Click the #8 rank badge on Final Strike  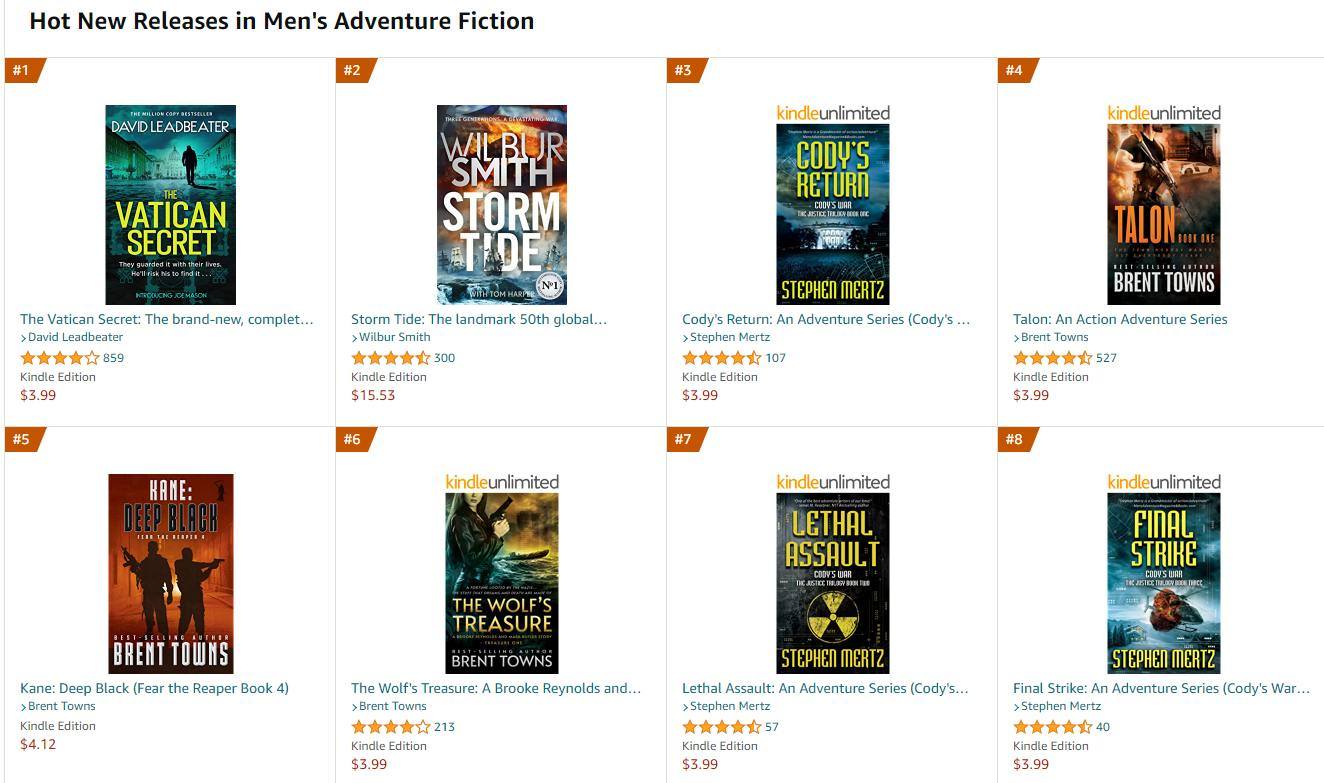click(1012, 439)
